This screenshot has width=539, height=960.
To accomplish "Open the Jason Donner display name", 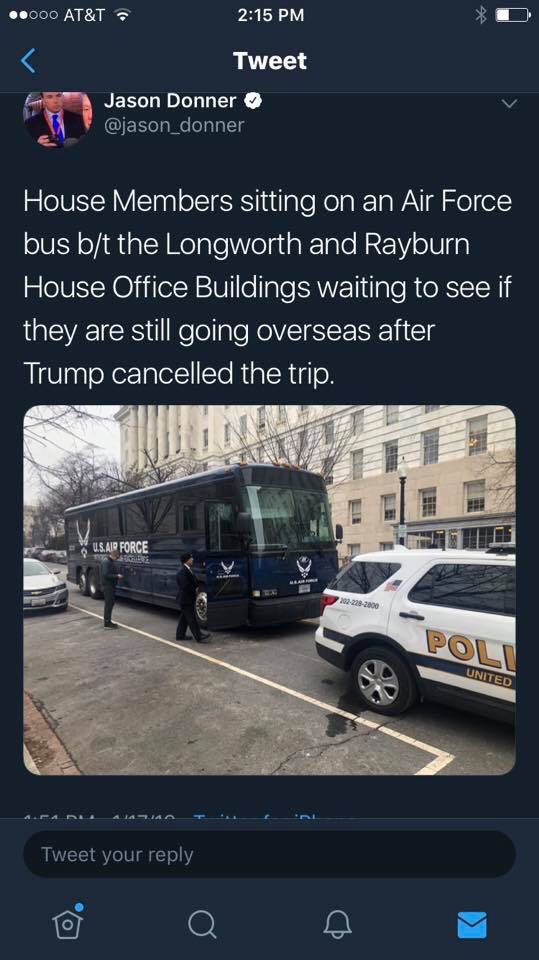I will click(170, 101).
